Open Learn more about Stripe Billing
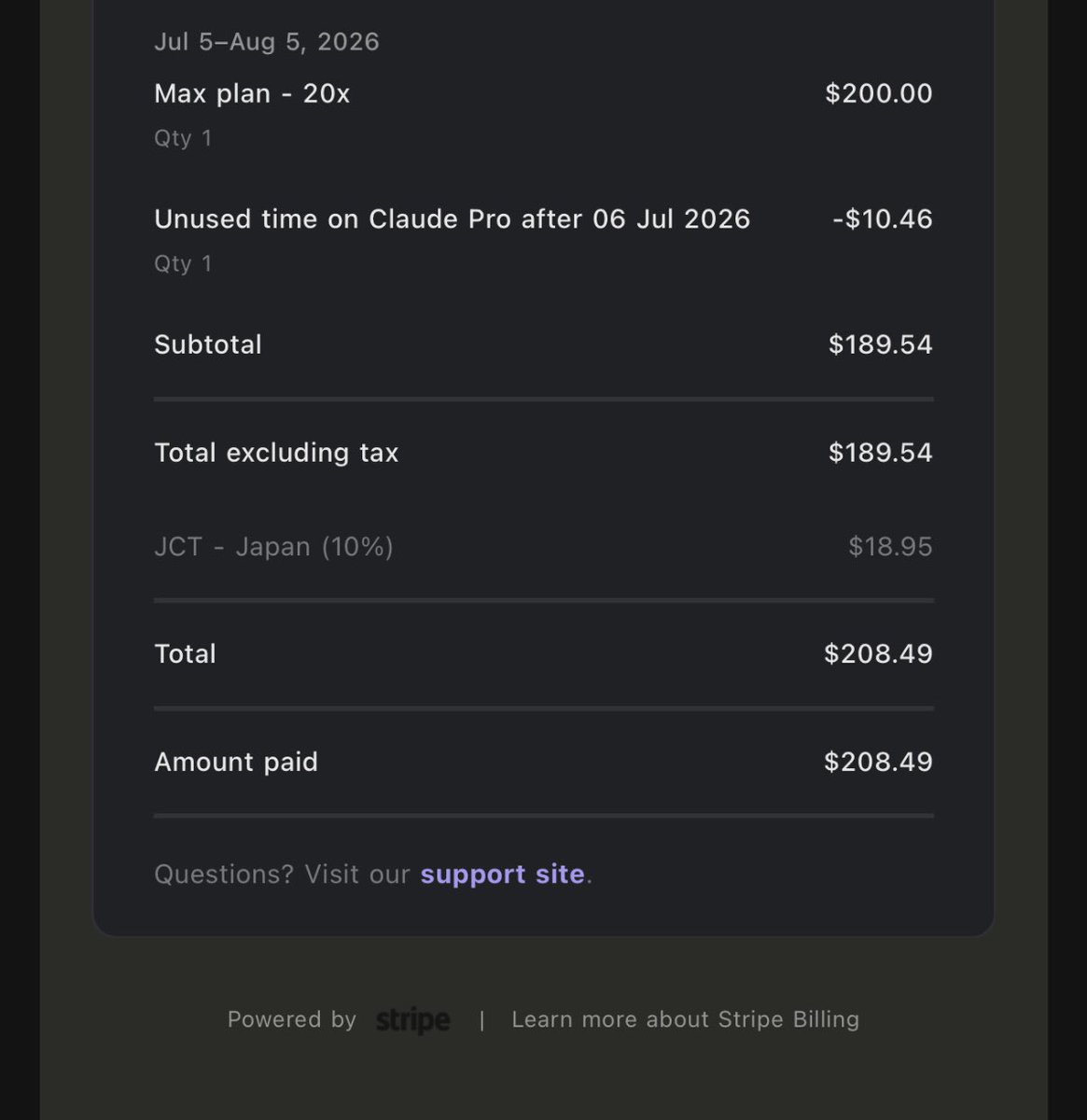 tap(685, 1019)
